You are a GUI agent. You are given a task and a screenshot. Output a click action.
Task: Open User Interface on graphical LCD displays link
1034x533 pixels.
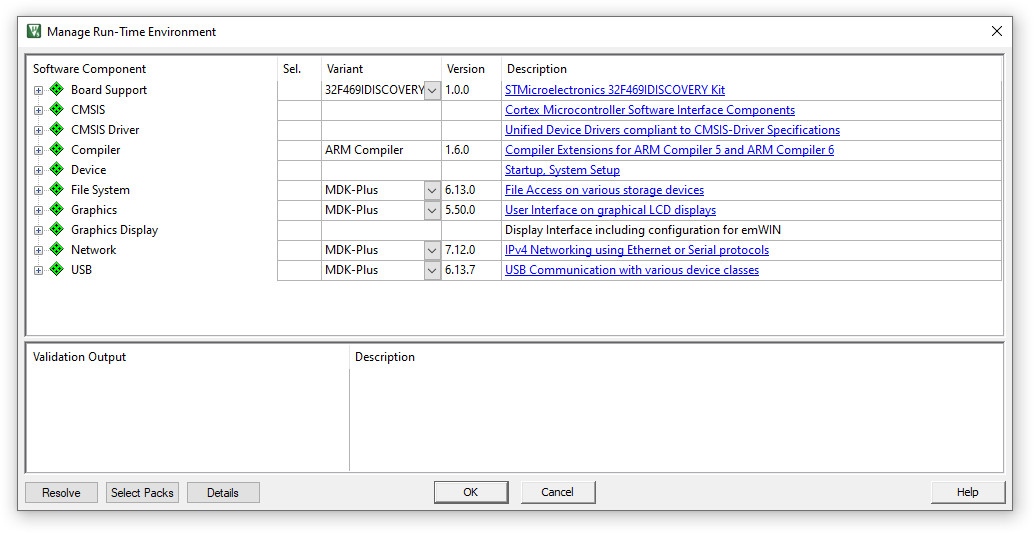[610, 210]
